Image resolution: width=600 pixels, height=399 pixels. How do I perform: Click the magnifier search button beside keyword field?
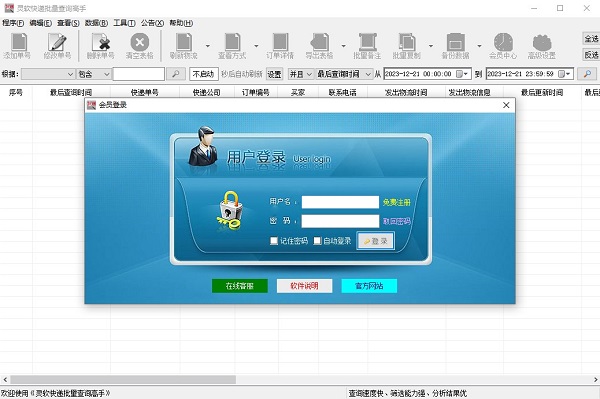coord(176,74)
